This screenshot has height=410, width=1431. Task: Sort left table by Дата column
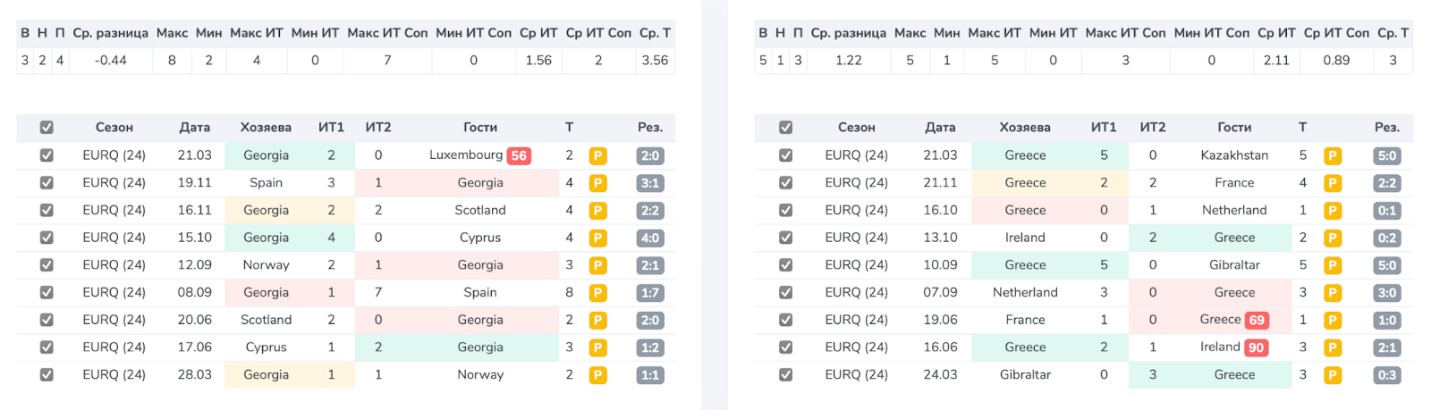point(195,128)
